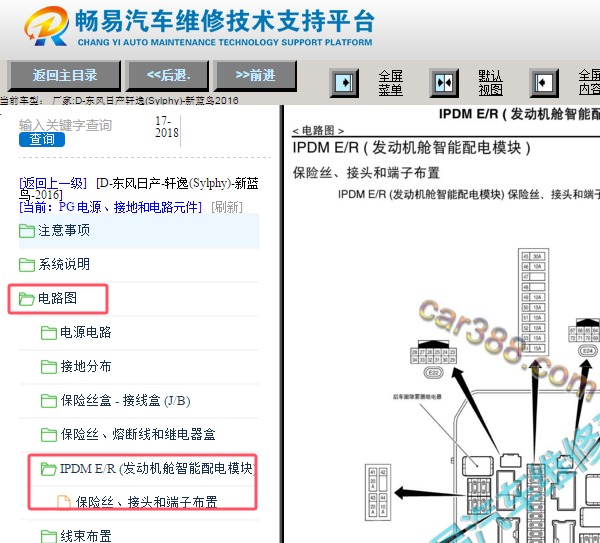600x543 pixels.
Task: Click the folder icon beside 系统说明
Action: click(27, 264)
